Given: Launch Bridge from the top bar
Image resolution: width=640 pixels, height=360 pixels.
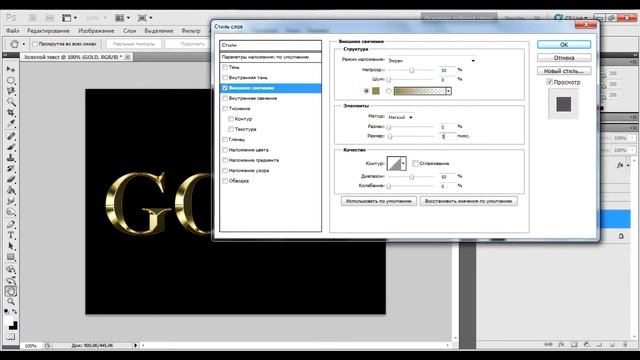Looking at the screenshot, I should (33, 18).
